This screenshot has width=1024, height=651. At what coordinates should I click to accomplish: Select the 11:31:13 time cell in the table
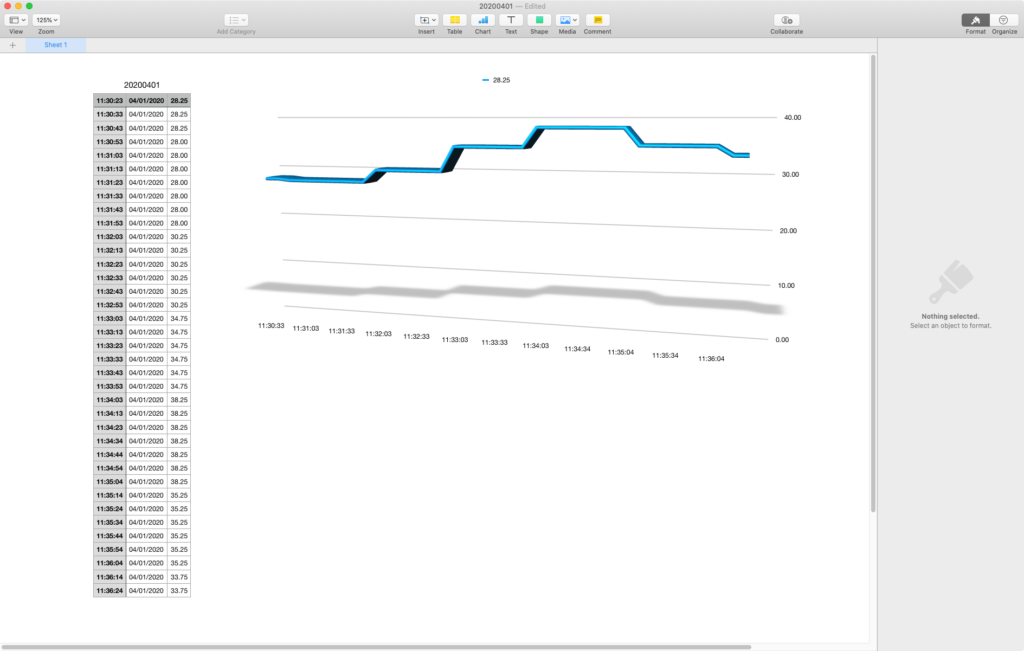110,169
